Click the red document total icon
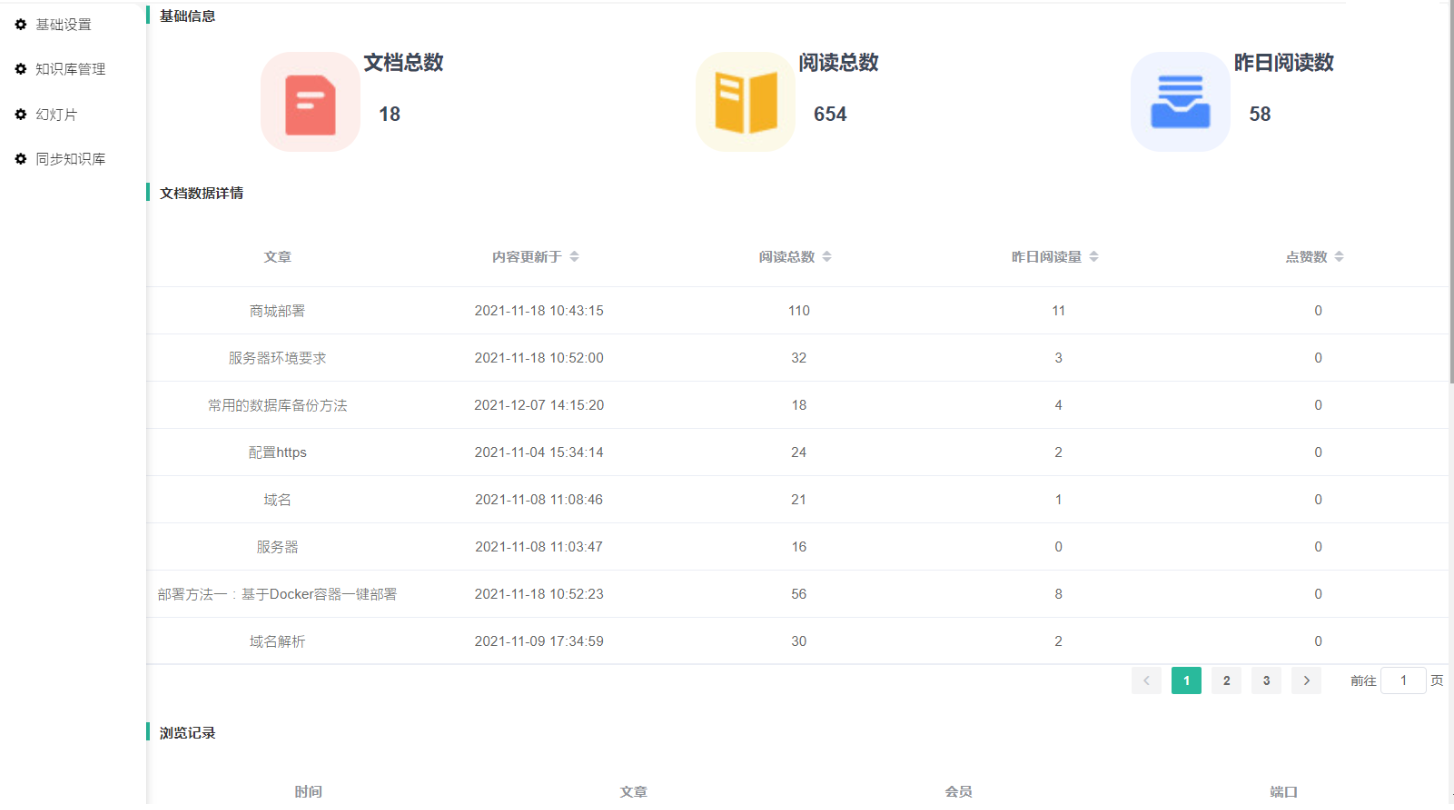The width and height of the screenshot is (1454, 810). click(310, 102)
